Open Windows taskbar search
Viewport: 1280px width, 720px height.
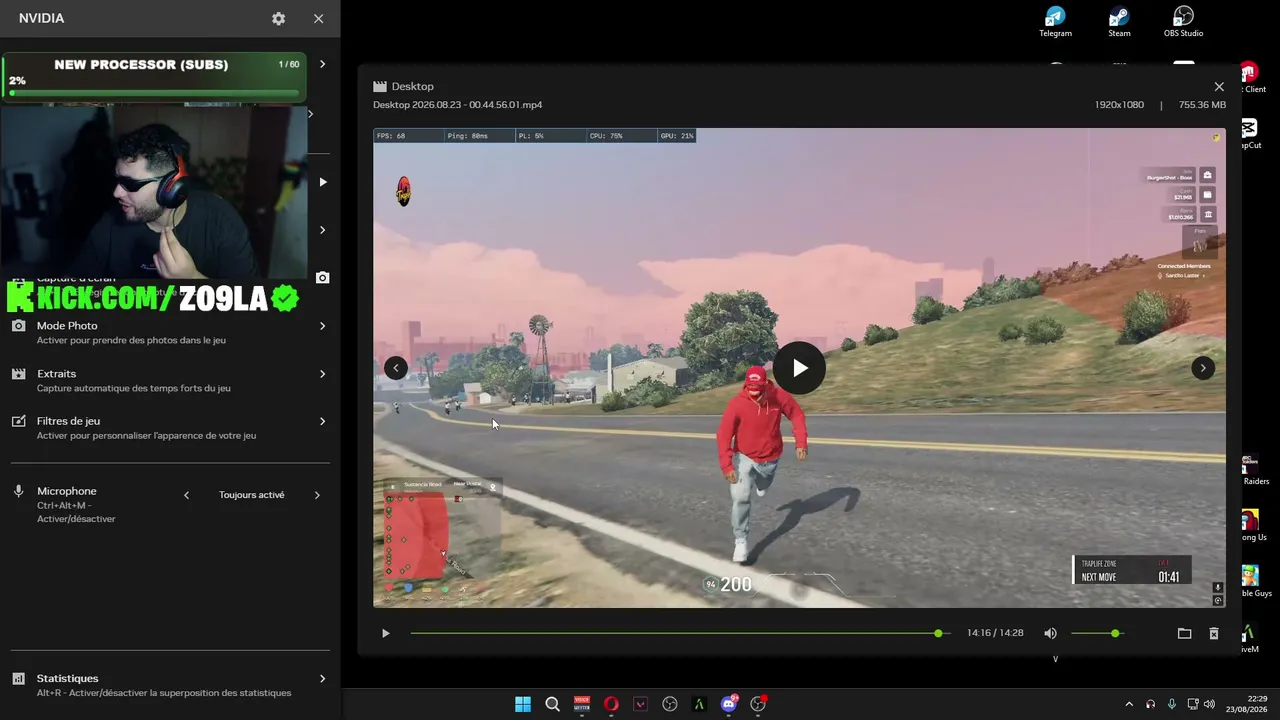tap(552, 704)
